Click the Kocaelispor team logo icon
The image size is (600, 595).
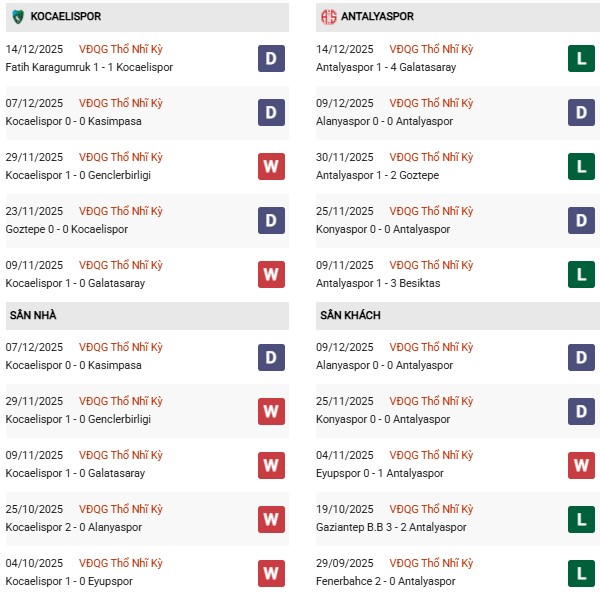[17, 17]
